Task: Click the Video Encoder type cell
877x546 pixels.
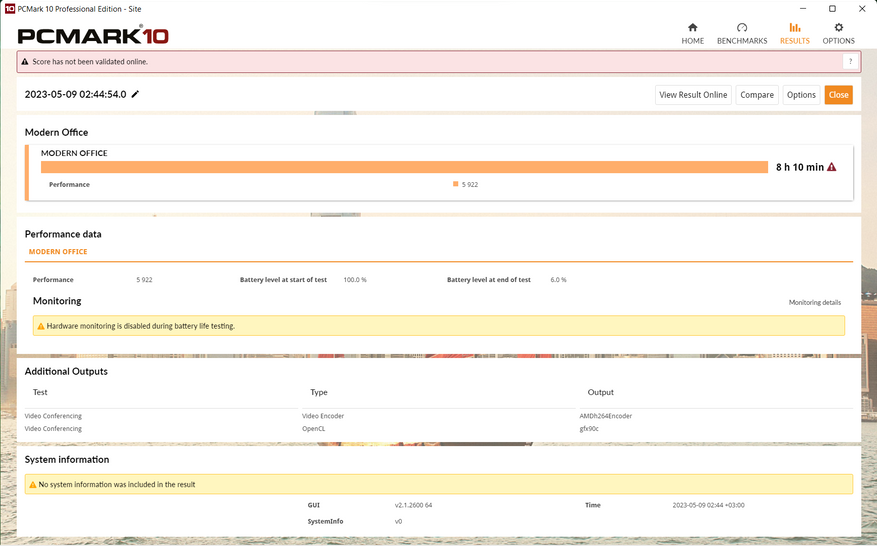Action: (x=323, y=416)
